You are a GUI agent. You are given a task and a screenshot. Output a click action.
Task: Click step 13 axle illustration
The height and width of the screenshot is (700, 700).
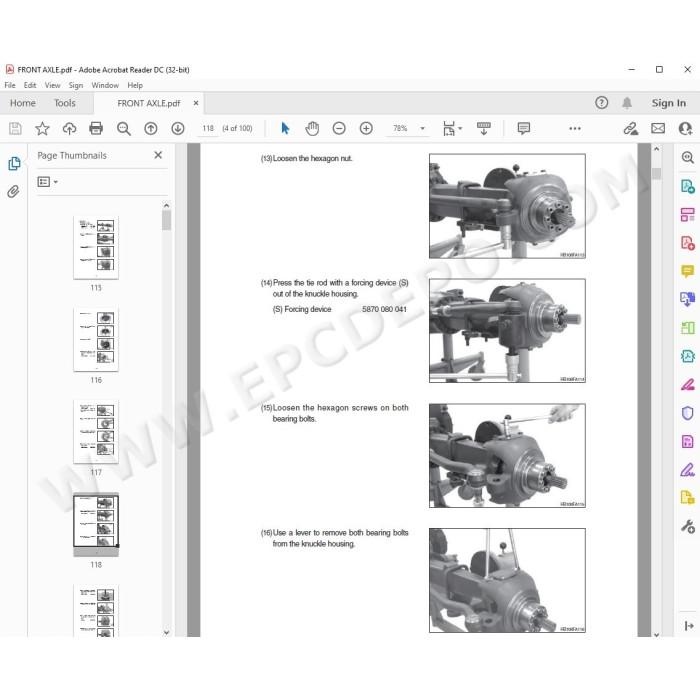pyautogui.click(x=507, y=206)
